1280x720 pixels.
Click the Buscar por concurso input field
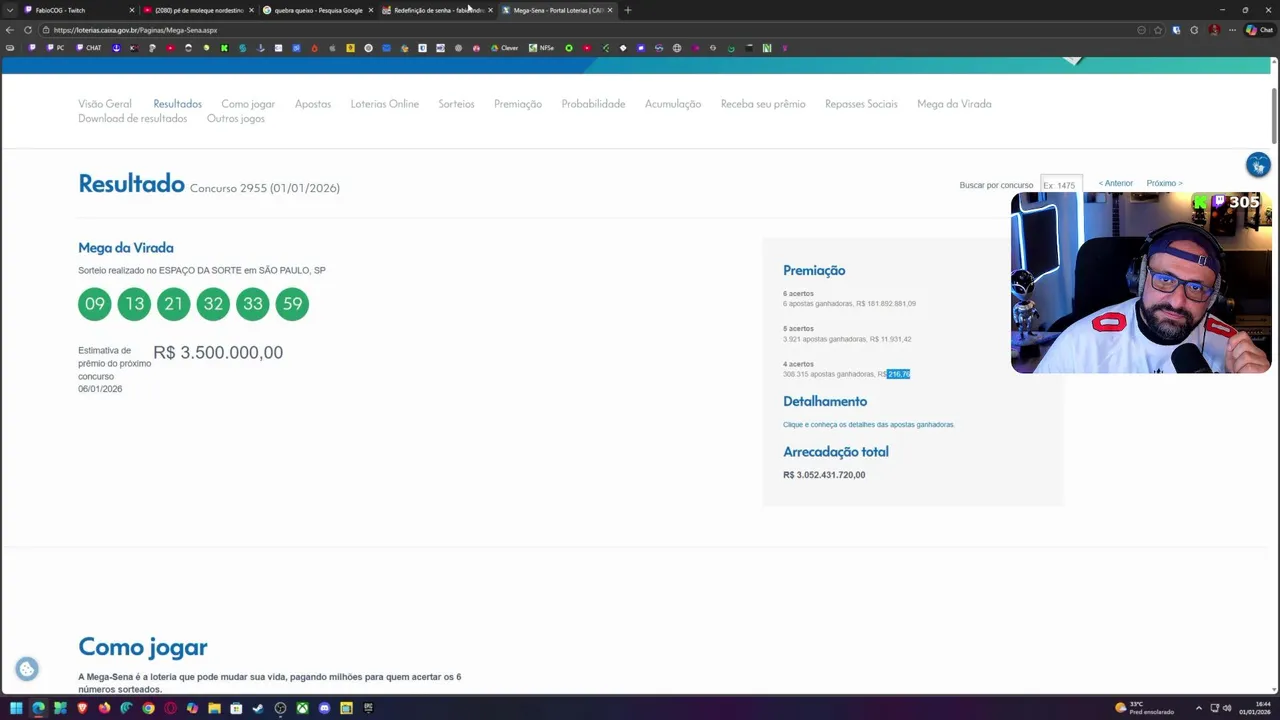coord(1061,185)
